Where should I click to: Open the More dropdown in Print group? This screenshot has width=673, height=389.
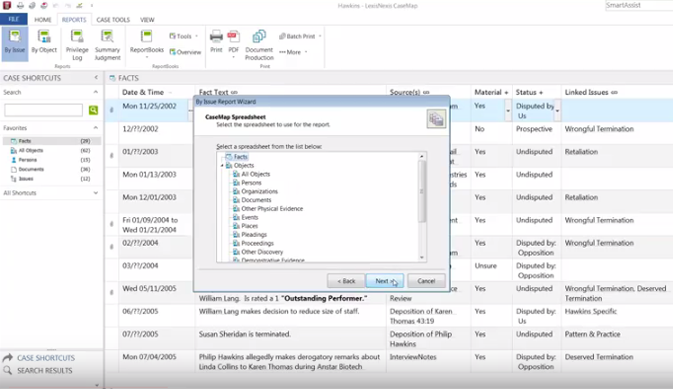tap(293, 52)
